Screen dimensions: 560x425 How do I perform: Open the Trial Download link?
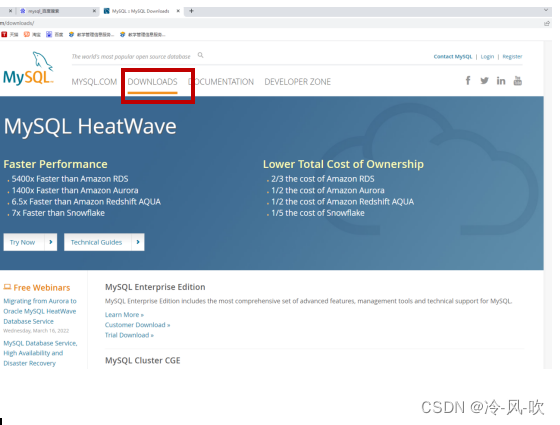tap(129, 335)
